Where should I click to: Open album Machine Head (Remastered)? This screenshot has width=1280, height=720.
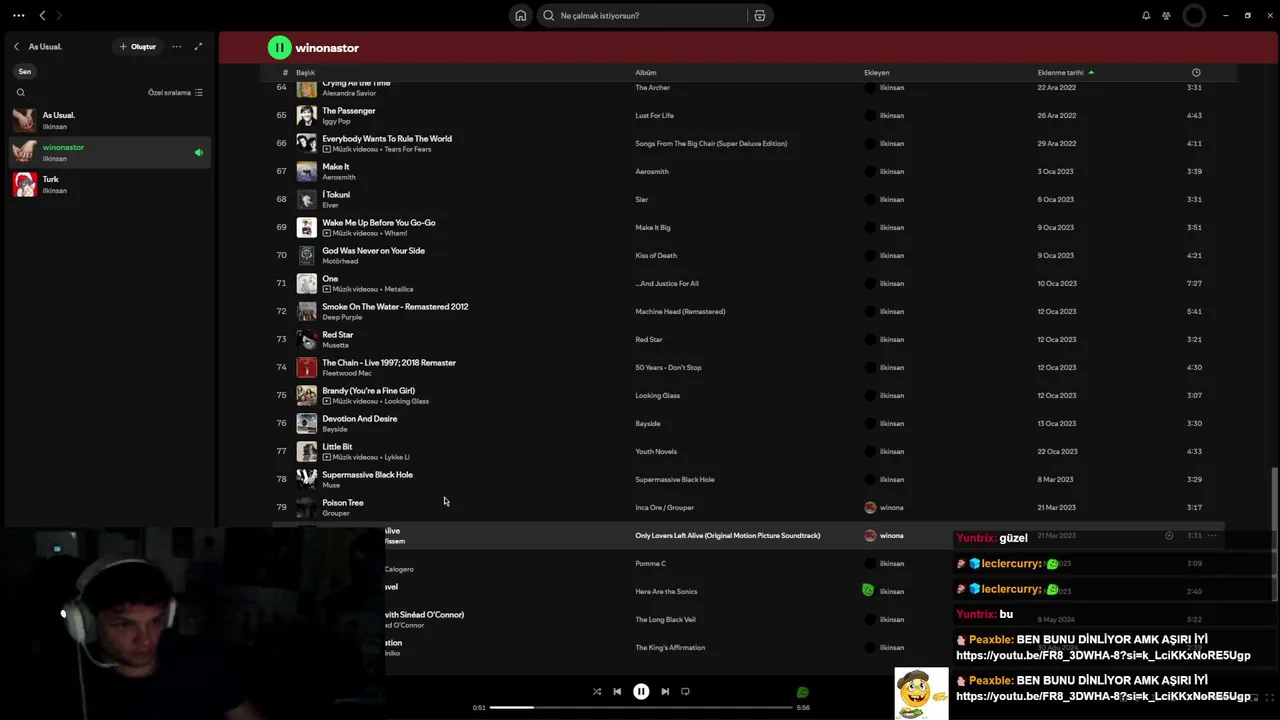coord(680,311)
